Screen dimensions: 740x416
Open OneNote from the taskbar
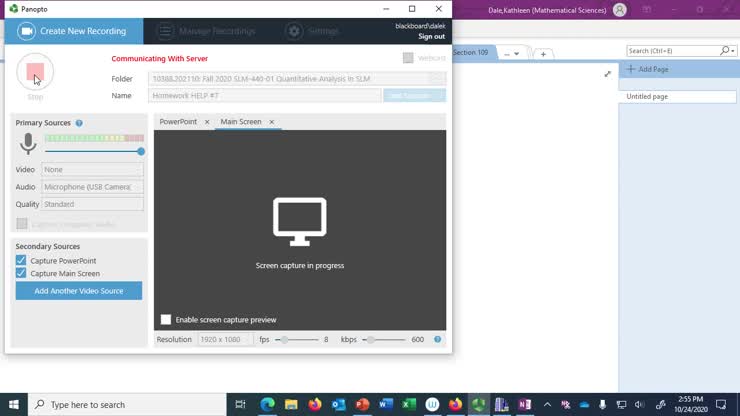pyautogui.click(x=525, y=404)
